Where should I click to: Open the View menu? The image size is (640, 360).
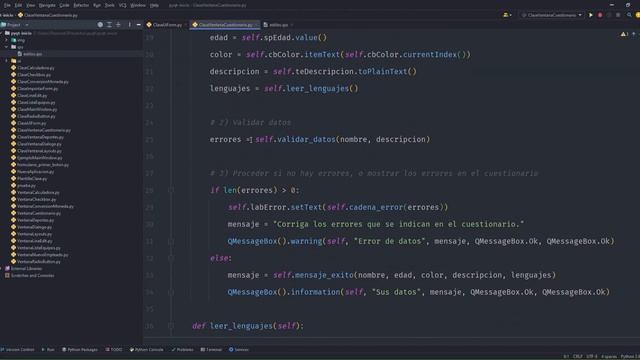31,5
